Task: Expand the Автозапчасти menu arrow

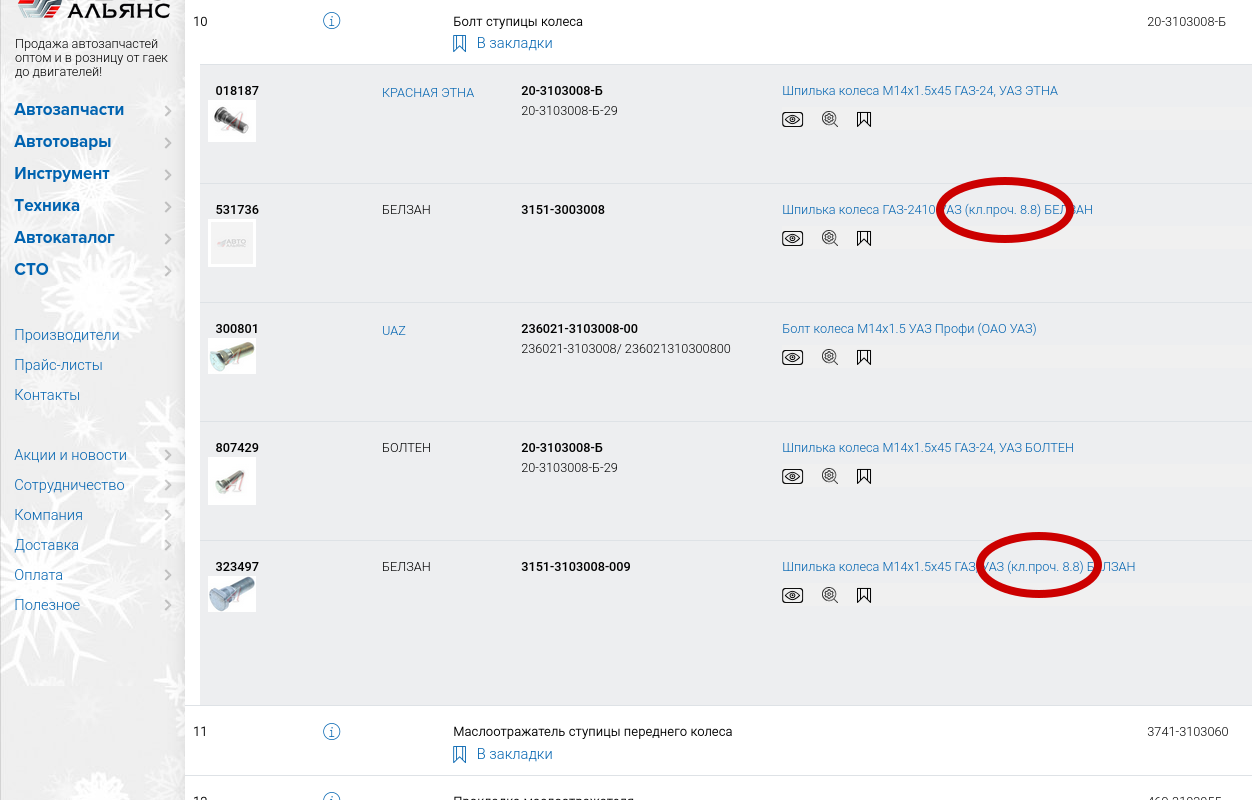Action: 168,110
